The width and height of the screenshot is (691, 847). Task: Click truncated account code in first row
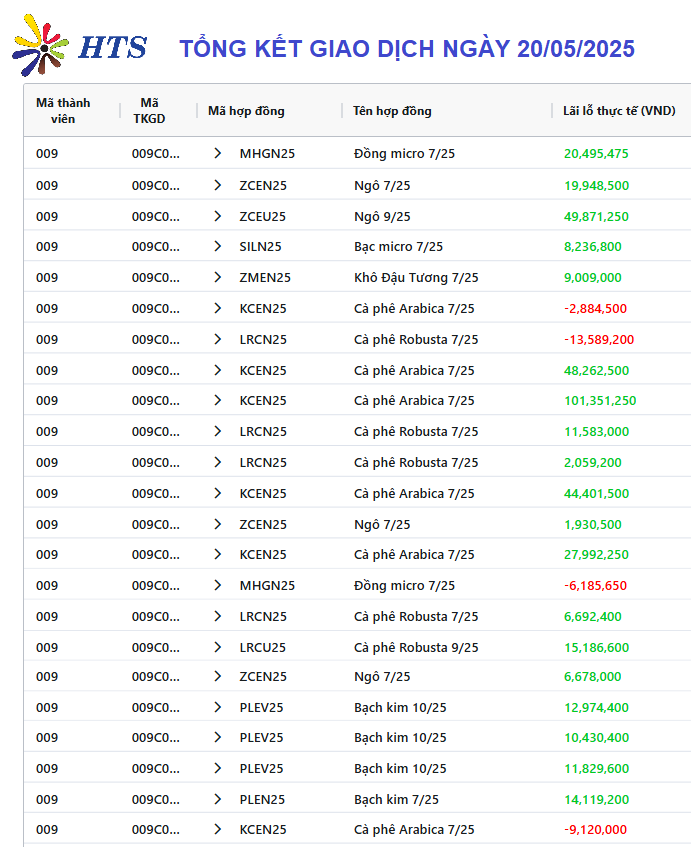tap(156, 153)
